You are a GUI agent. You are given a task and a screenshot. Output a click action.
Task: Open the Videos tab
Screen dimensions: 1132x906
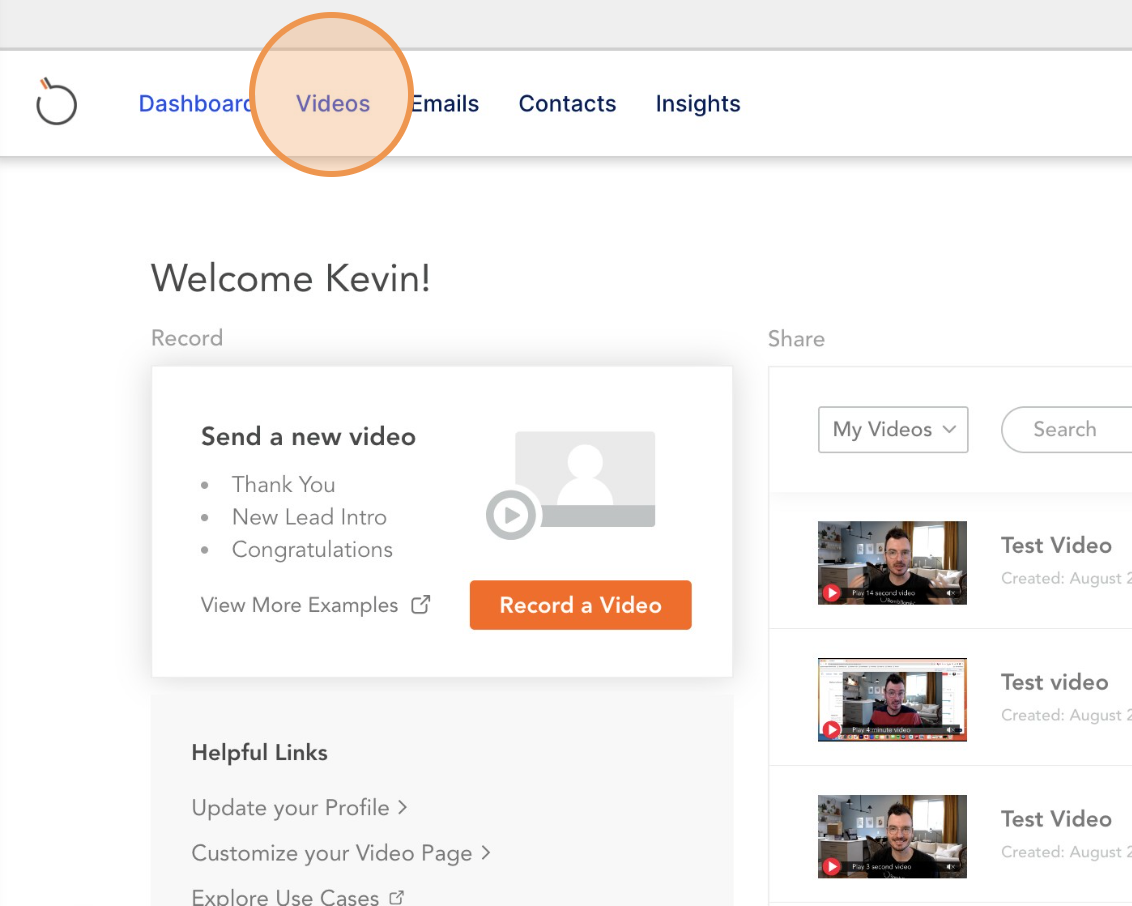coord(333,104)
